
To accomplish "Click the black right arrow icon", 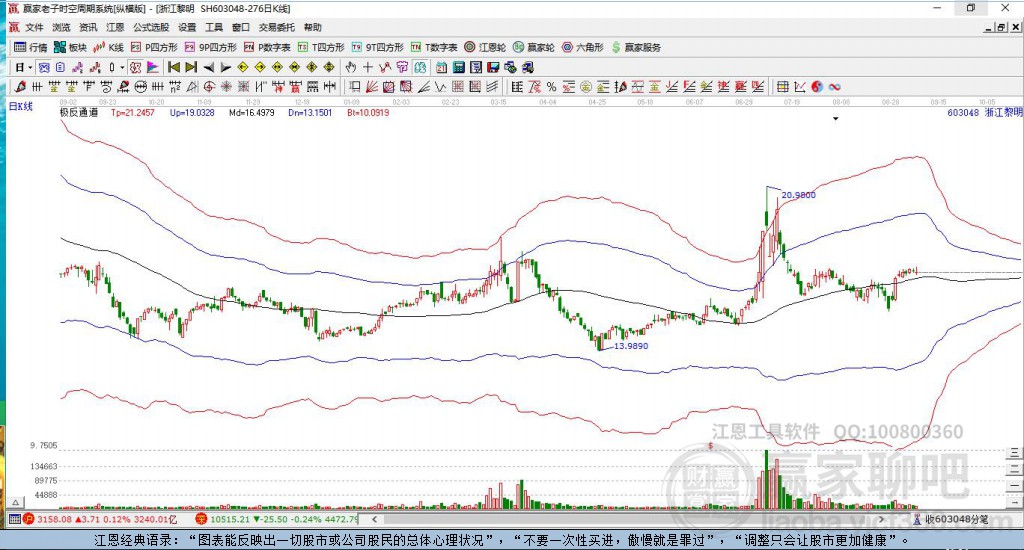I will (x=226, y=67).
